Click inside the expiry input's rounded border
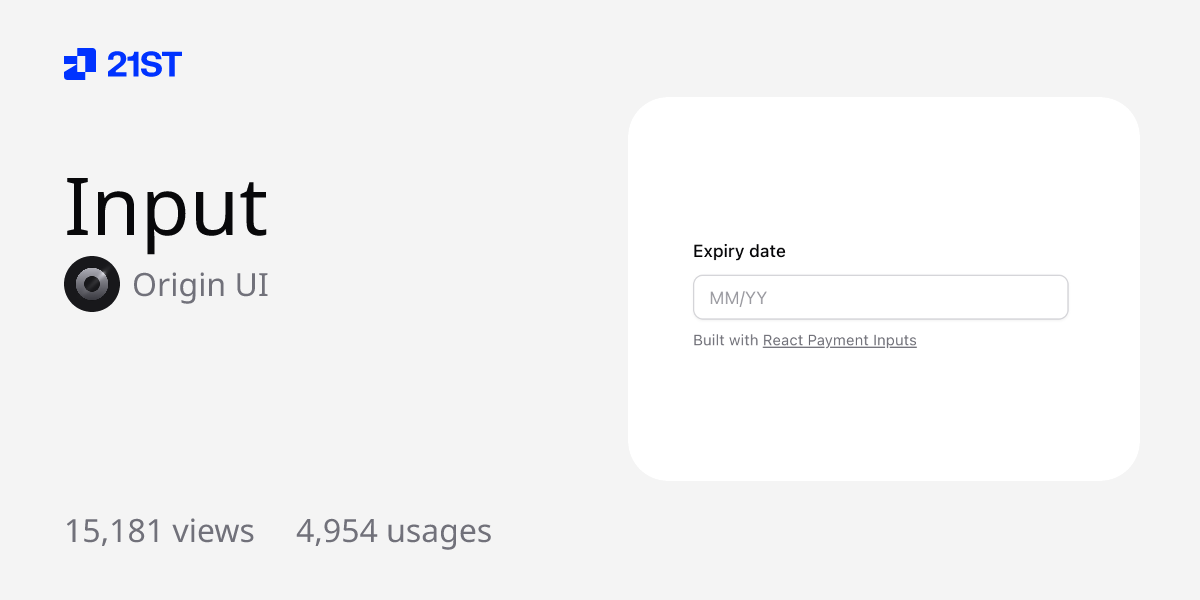Image resolution: width=1200 pixels, height=600 pixels. 880,297
